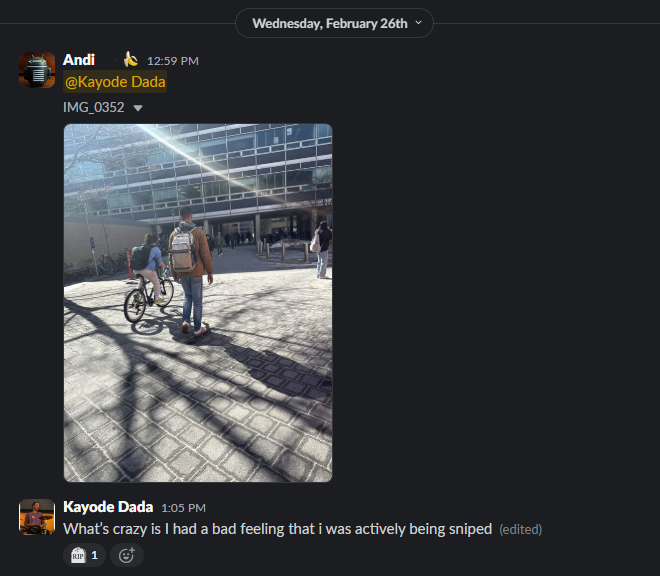Click the cyclist in the shared photo
Image resolution: width=660 pixels, height=576 pixels.
click(148, 278)
